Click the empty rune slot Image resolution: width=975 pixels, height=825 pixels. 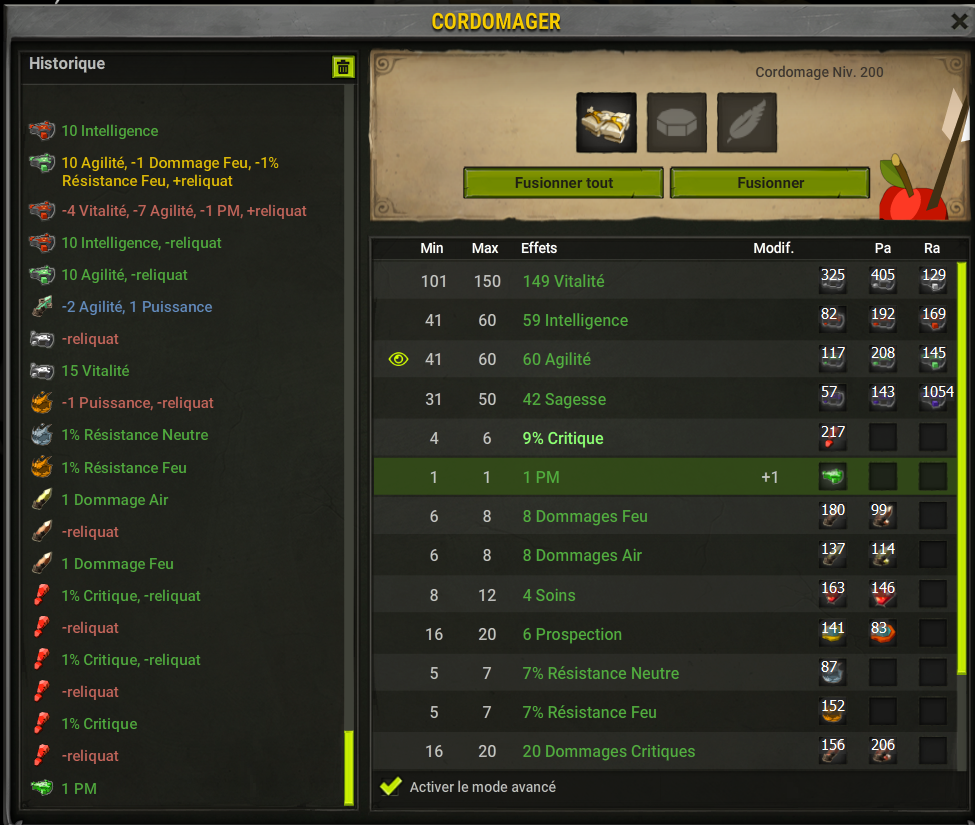(x=677, y=122)
